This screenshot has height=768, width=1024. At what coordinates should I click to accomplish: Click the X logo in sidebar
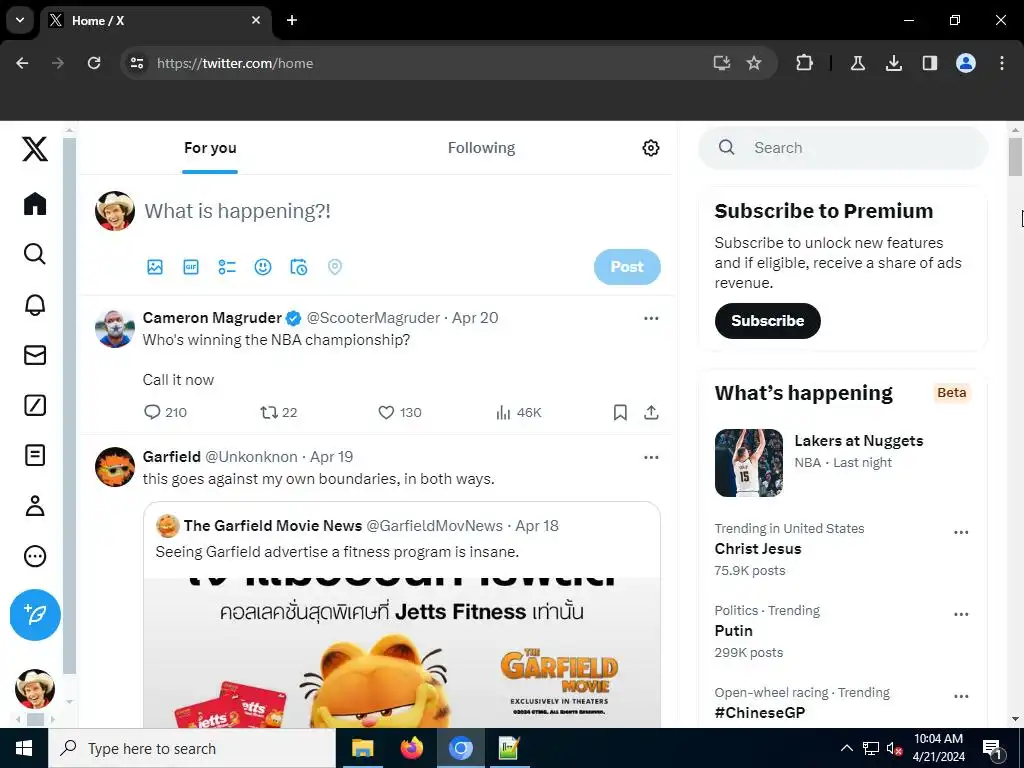tap(35, 149)
